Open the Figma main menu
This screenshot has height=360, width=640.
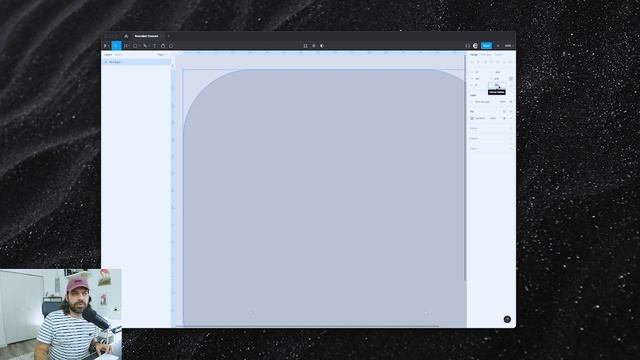106,46
